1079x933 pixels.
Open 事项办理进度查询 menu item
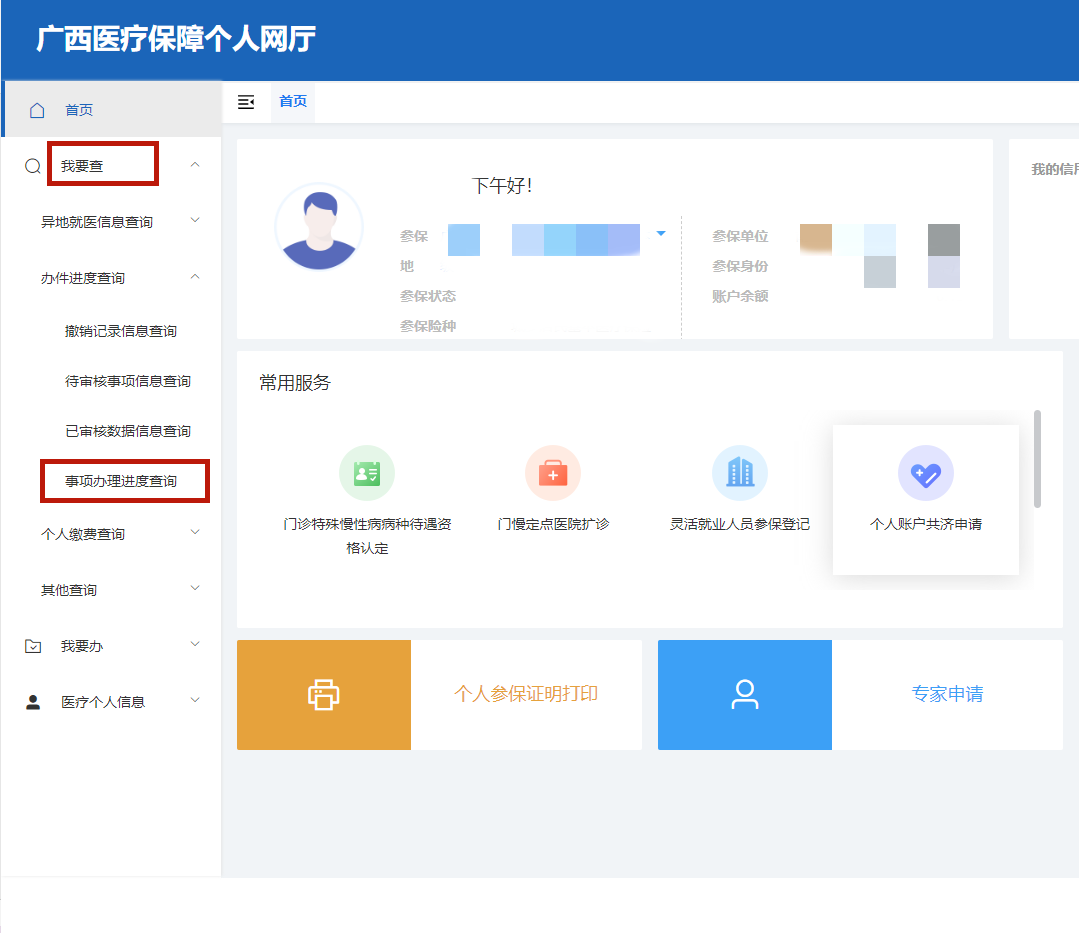[121, 481]
